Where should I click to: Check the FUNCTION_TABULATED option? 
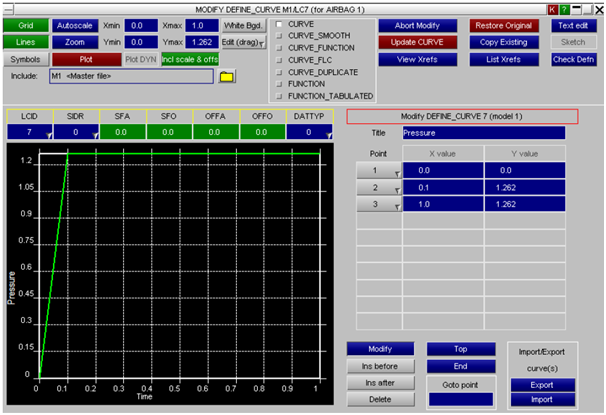click(279, 96)
